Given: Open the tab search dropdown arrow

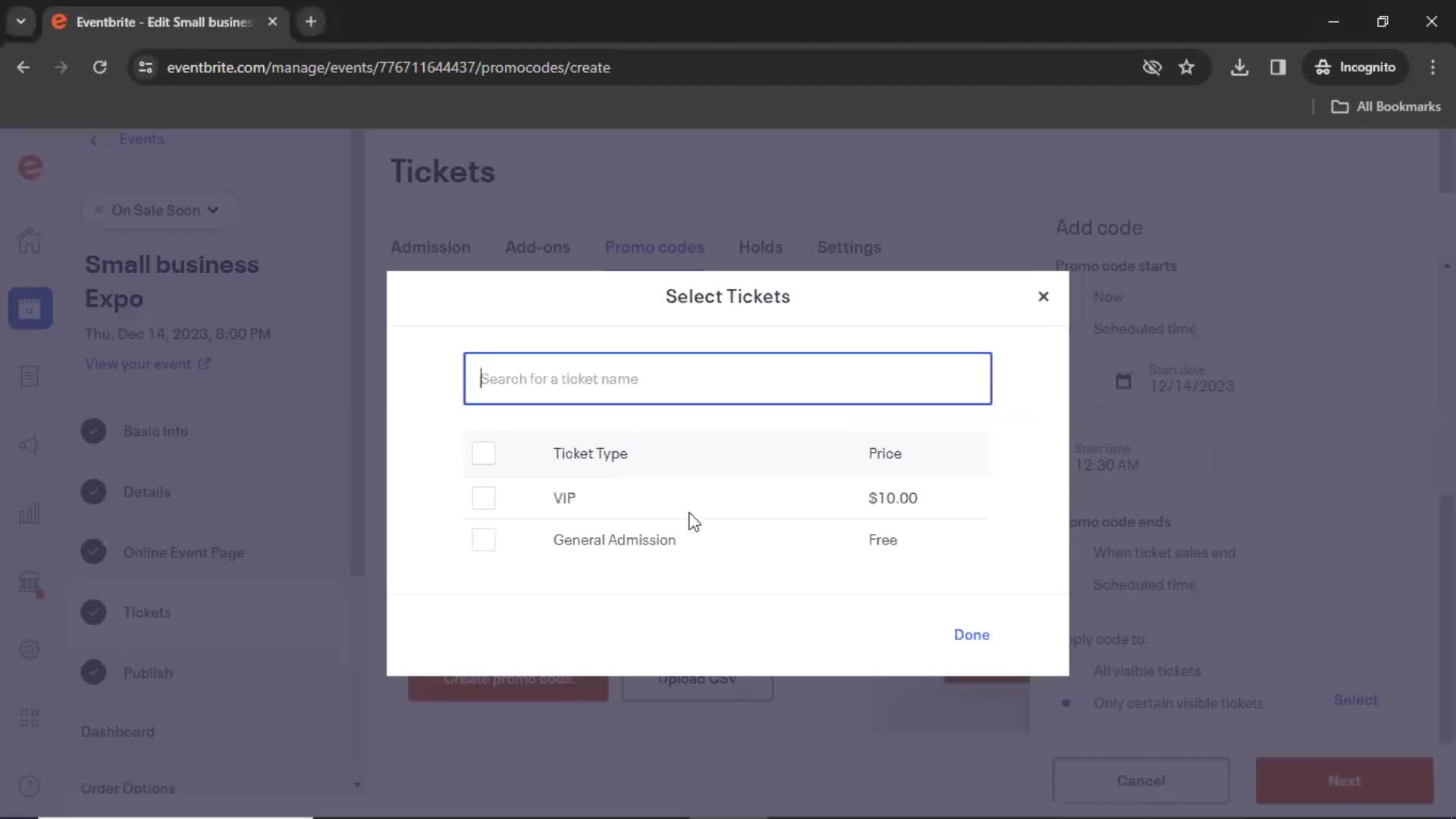Looking at the screenshot, I should coord(21,21).
